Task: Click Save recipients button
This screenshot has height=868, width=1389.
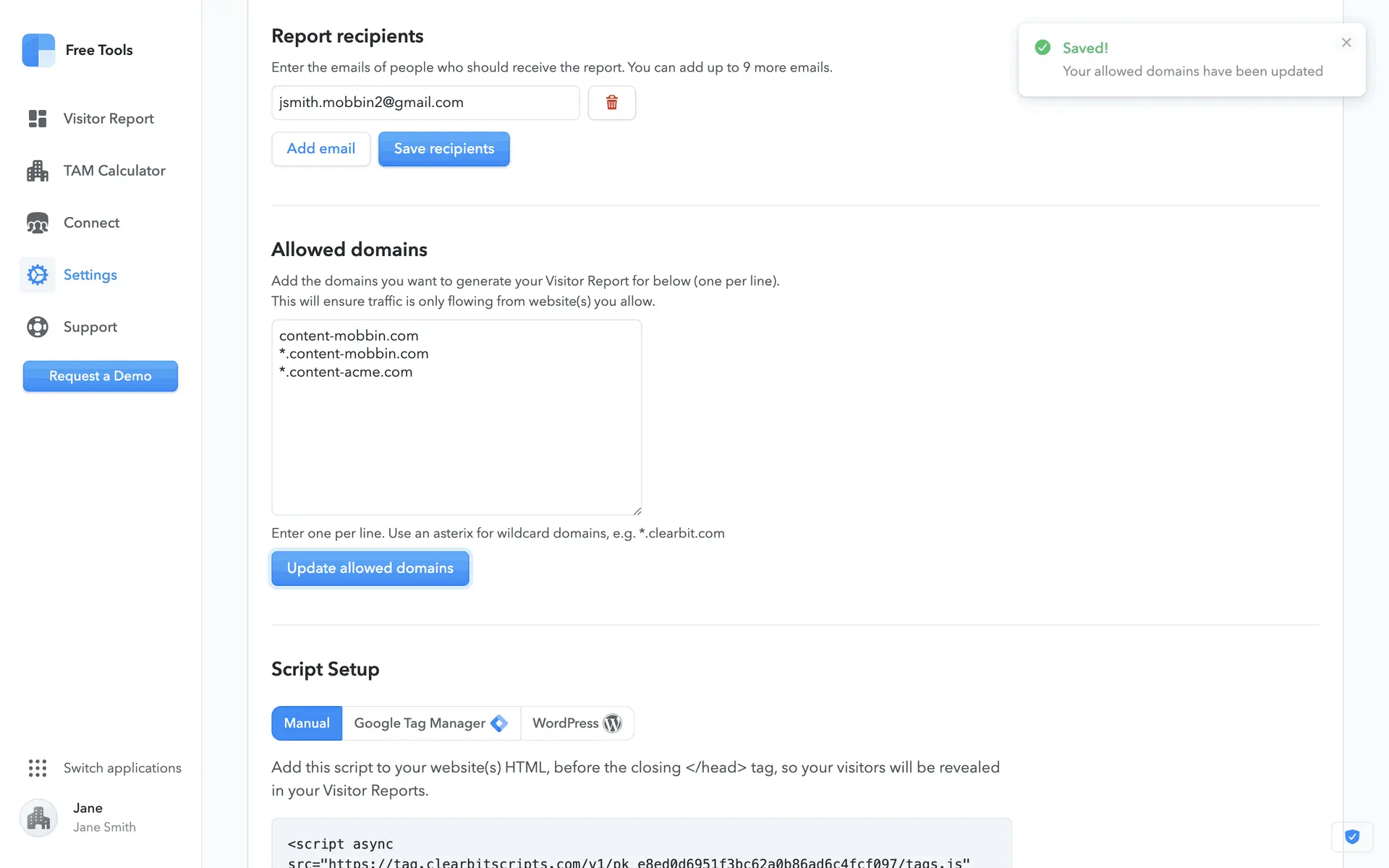Action: coord(443,149)
